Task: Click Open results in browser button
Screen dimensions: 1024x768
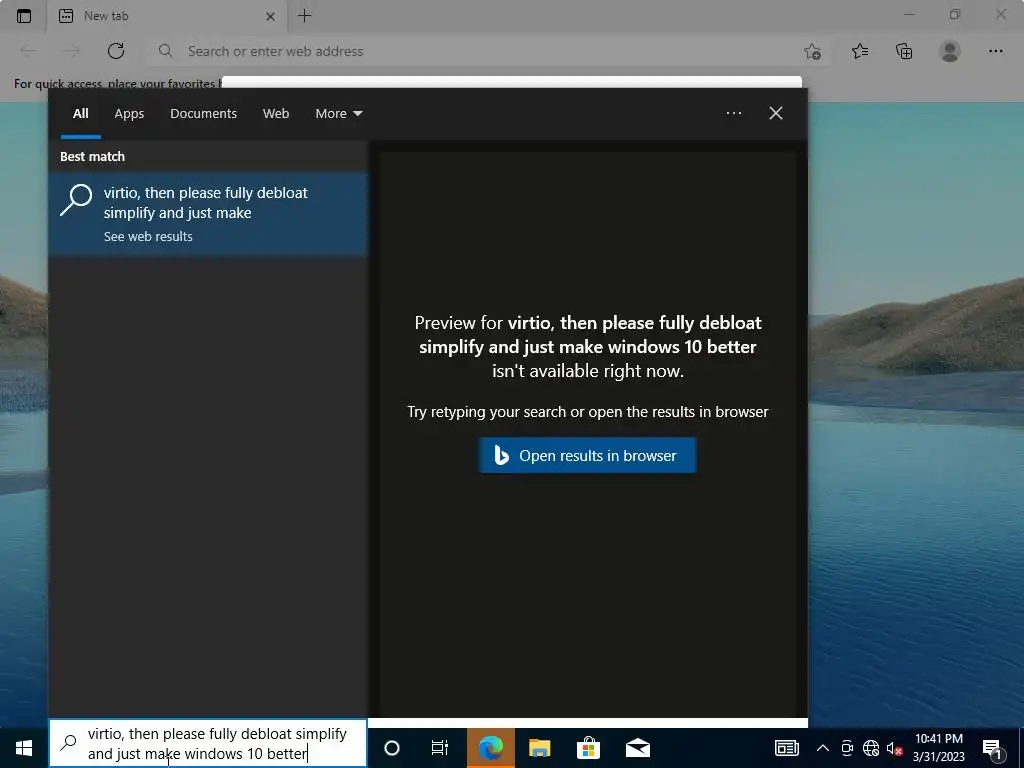Action: click(x=587, y=455)
